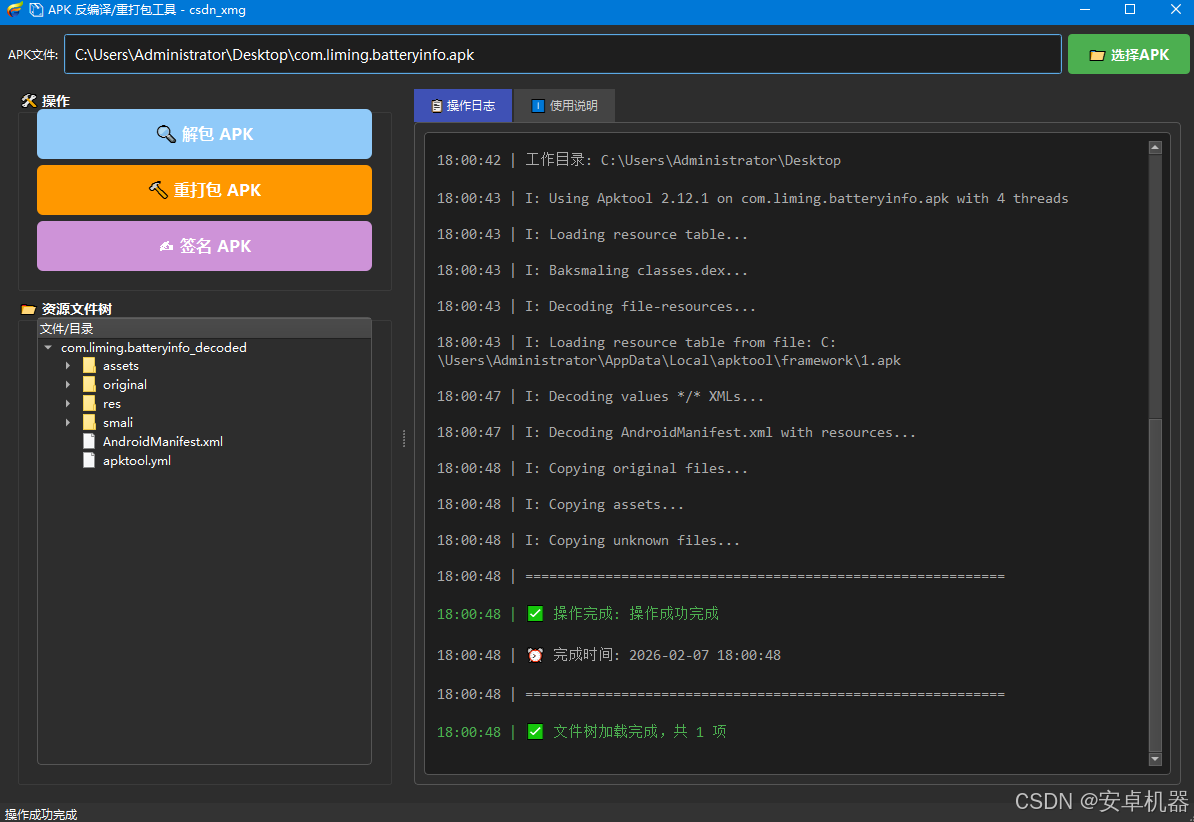Click com.liming.batteryinfo_decoded root label
Screen dimensions: 1194x822
click(154, 347)
